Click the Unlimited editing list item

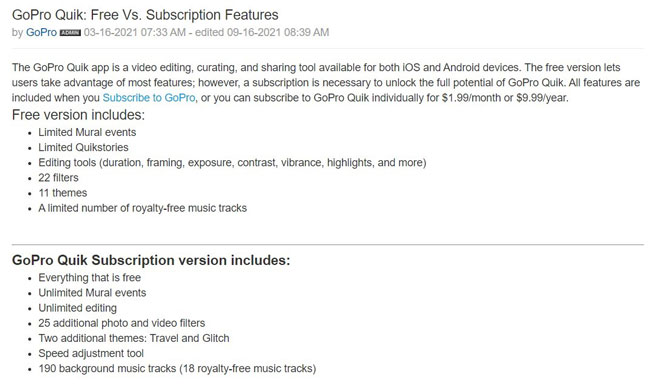click(x=78, y=308)
